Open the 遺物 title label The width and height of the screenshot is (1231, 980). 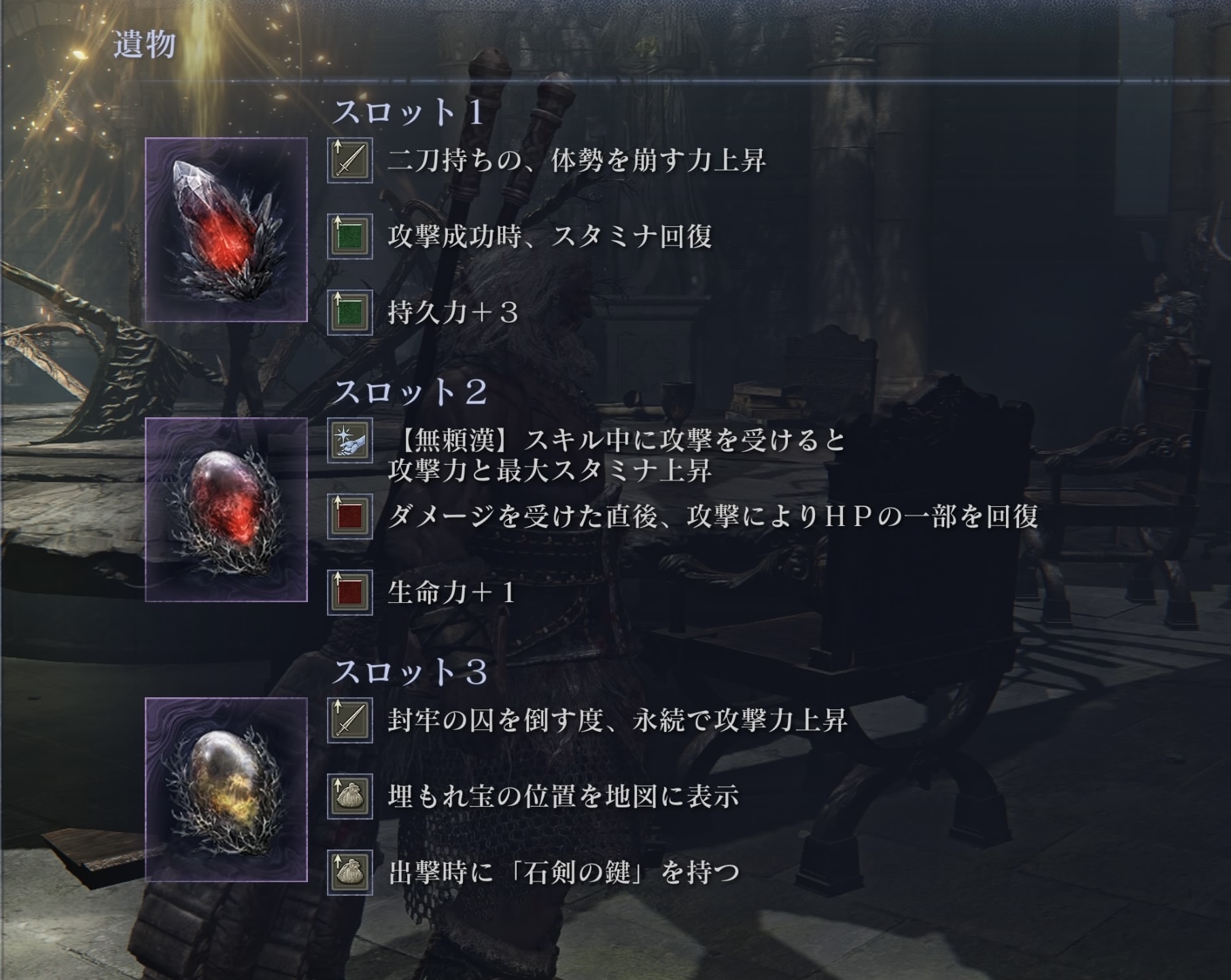[x=144, y=44]
